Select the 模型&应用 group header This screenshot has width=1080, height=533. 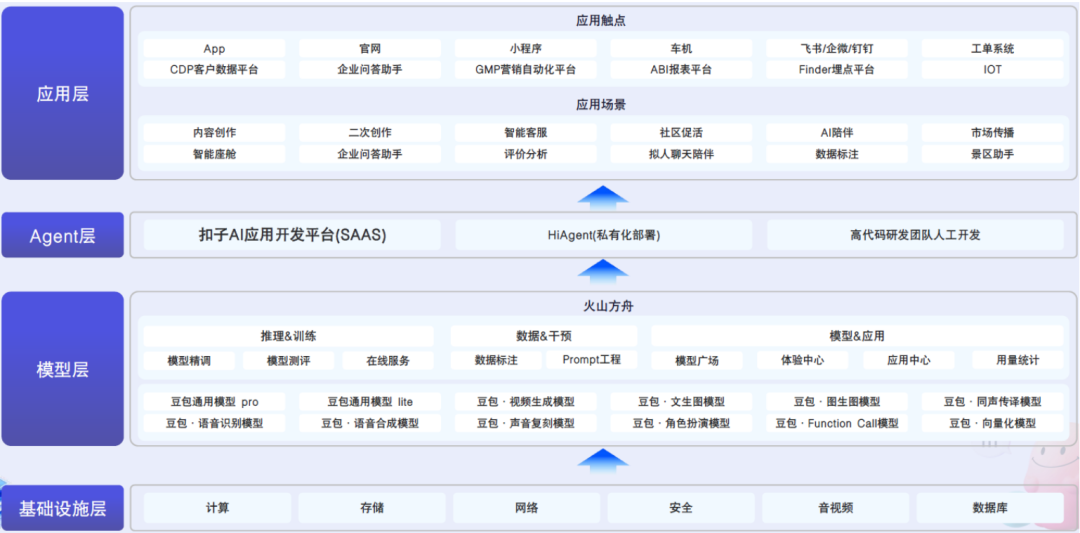click(x=857, y=336)
